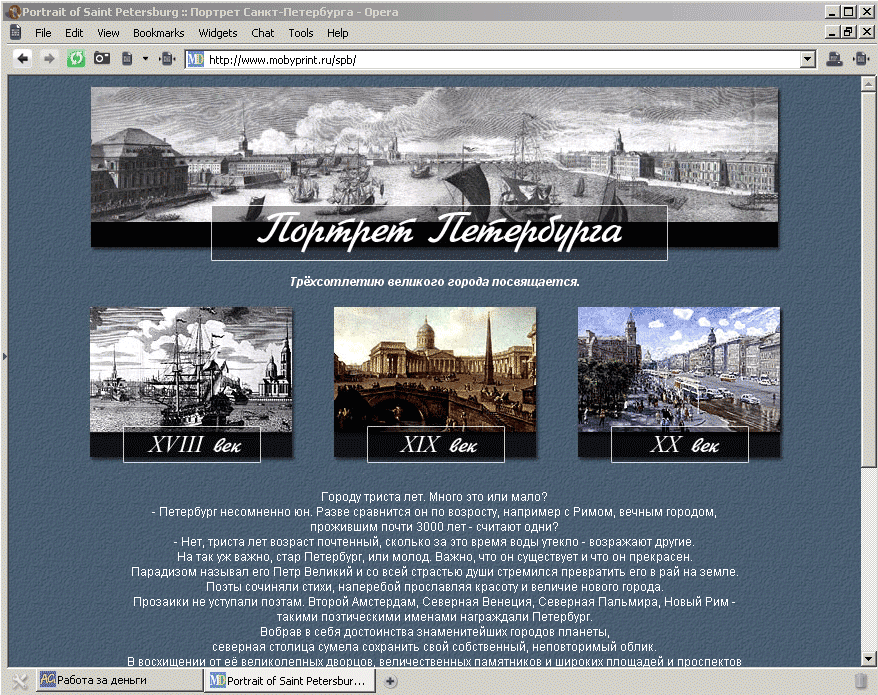
Task: Restore the inner document window
Action: click(x=848, y=32)
